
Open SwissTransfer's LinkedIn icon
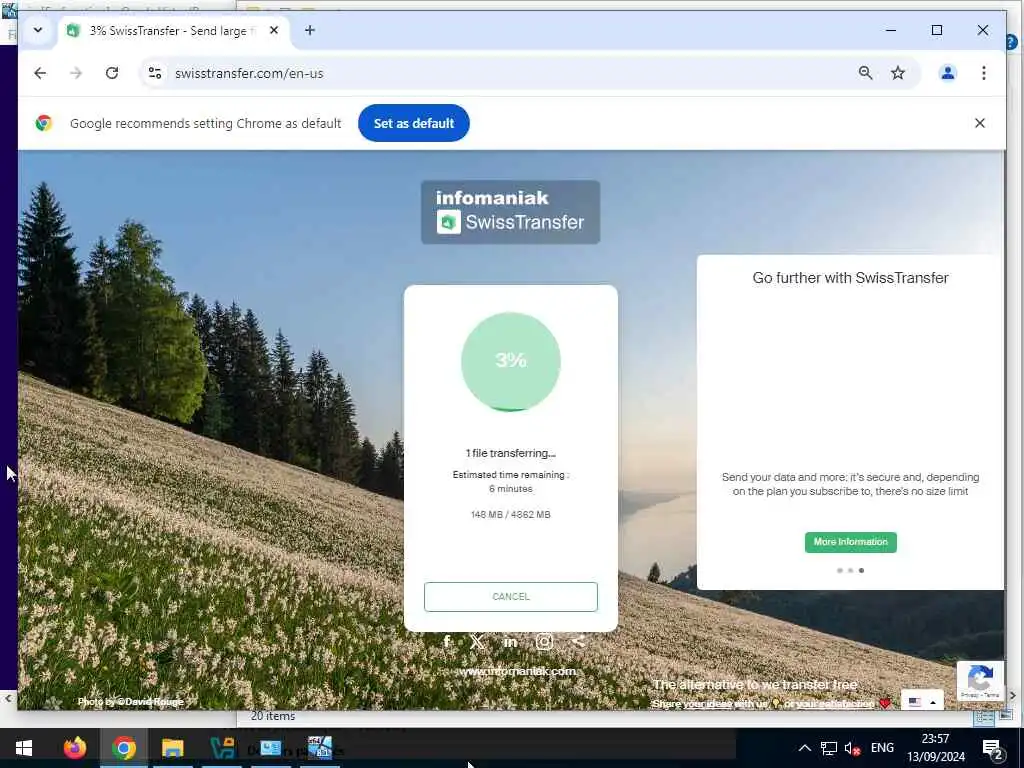pos(511,642)
